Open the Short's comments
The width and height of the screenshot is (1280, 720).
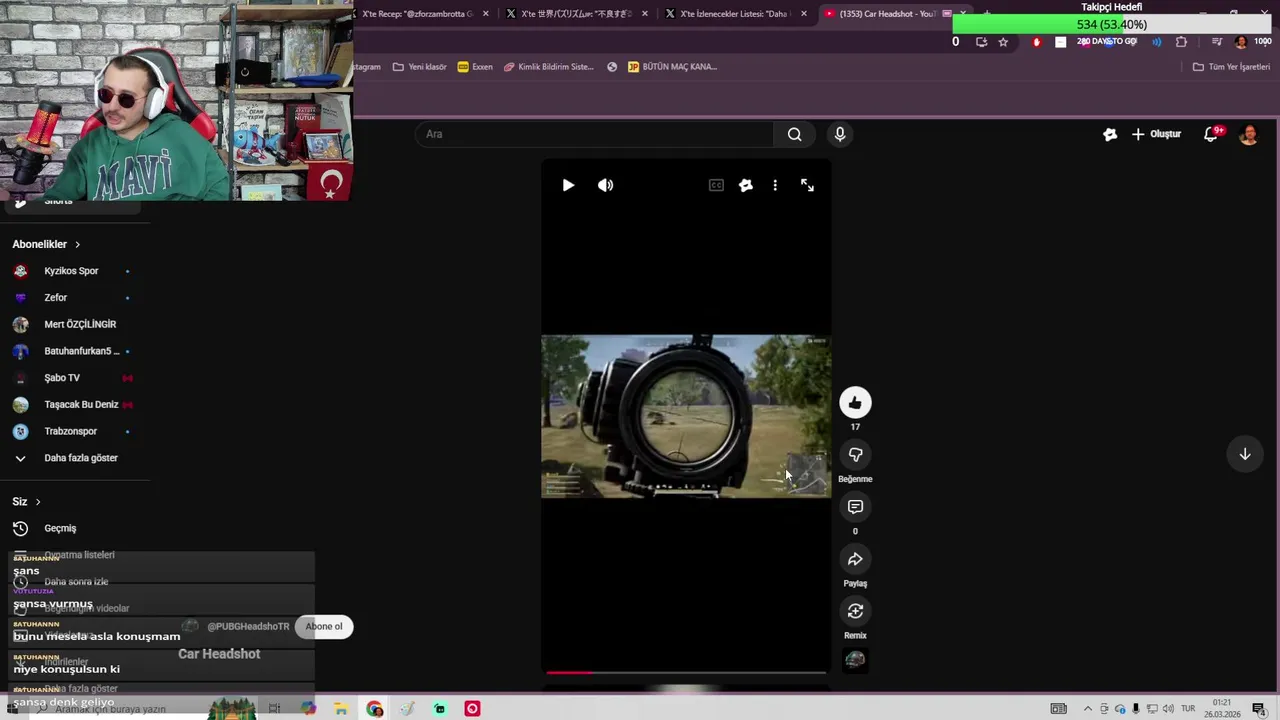tap(855, 507)
